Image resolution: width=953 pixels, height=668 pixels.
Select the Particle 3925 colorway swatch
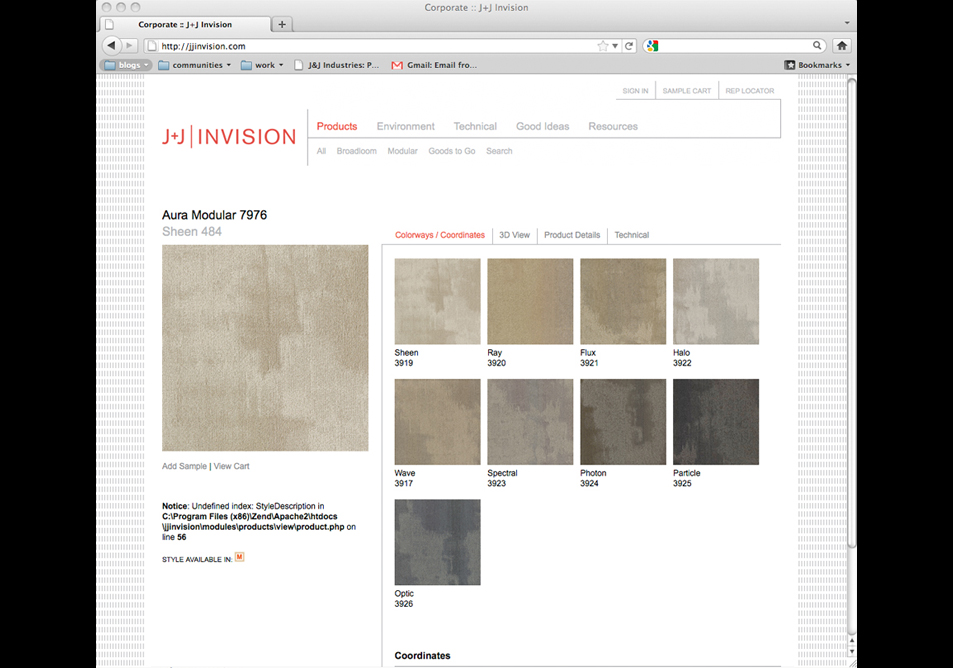(x=716, y=422)
